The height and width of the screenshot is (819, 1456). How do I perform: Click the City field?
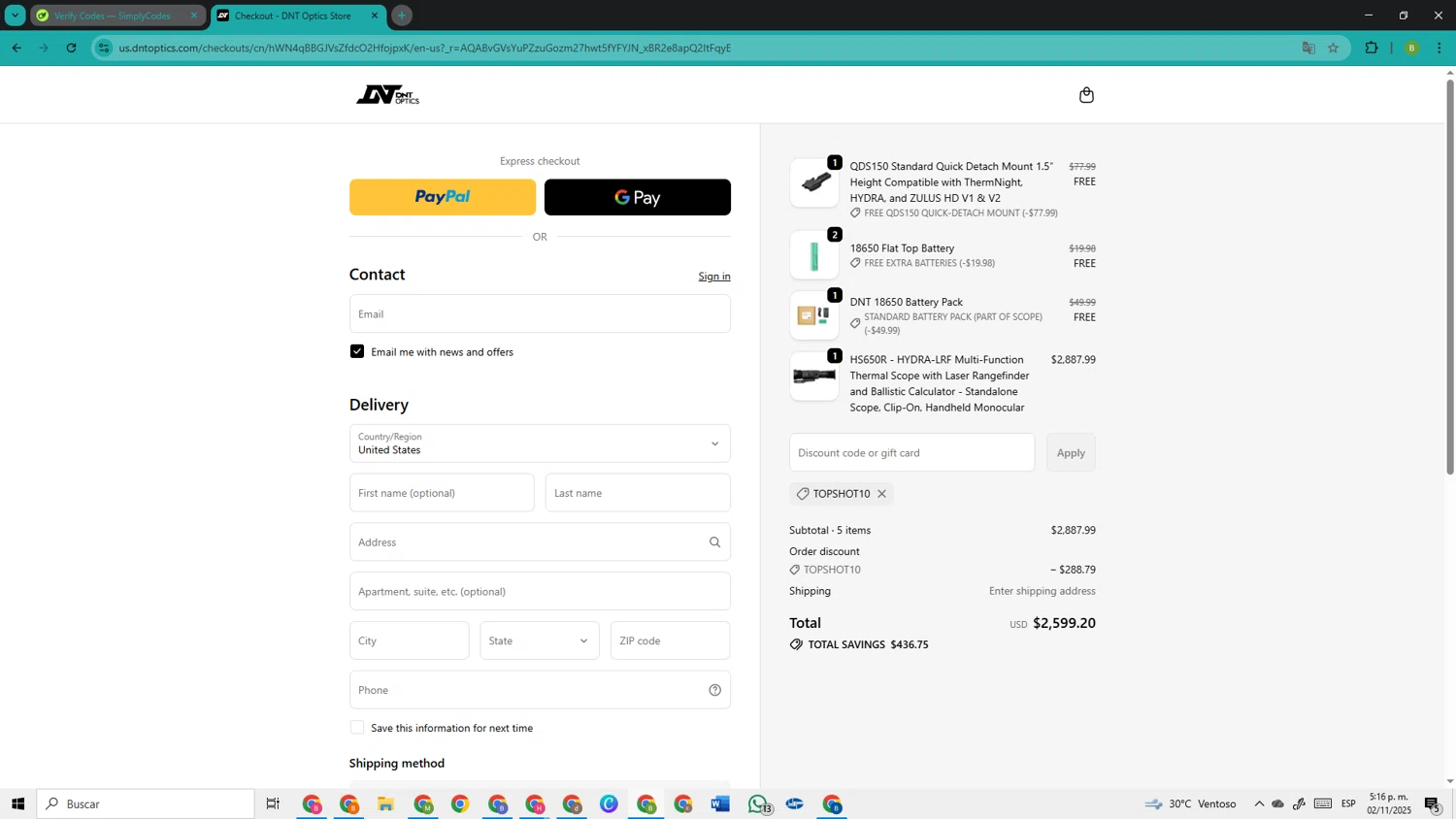pos(410,640)
